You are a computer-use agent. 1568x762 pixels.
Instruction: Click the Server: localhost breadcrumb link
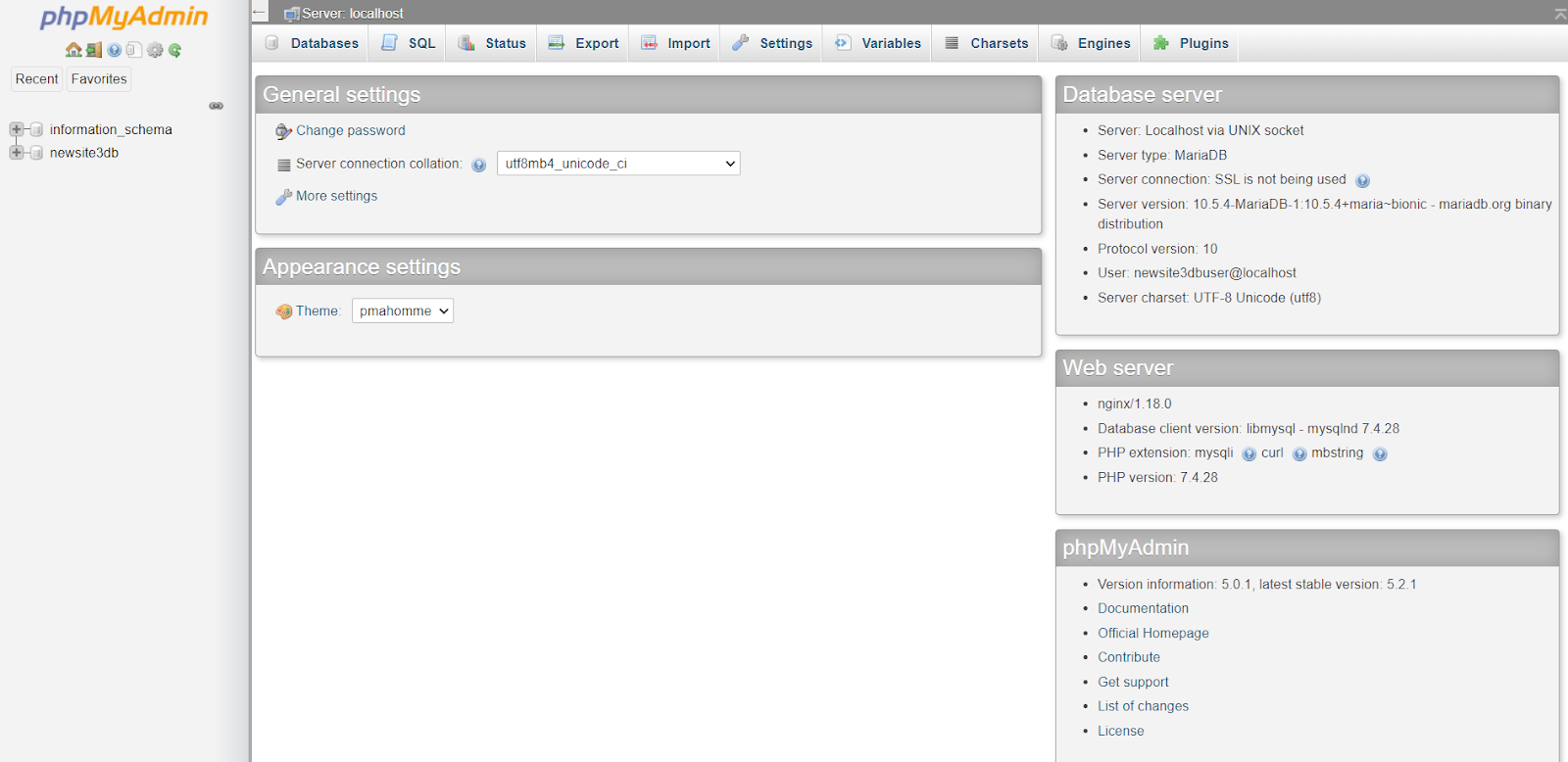coord(353,14)
